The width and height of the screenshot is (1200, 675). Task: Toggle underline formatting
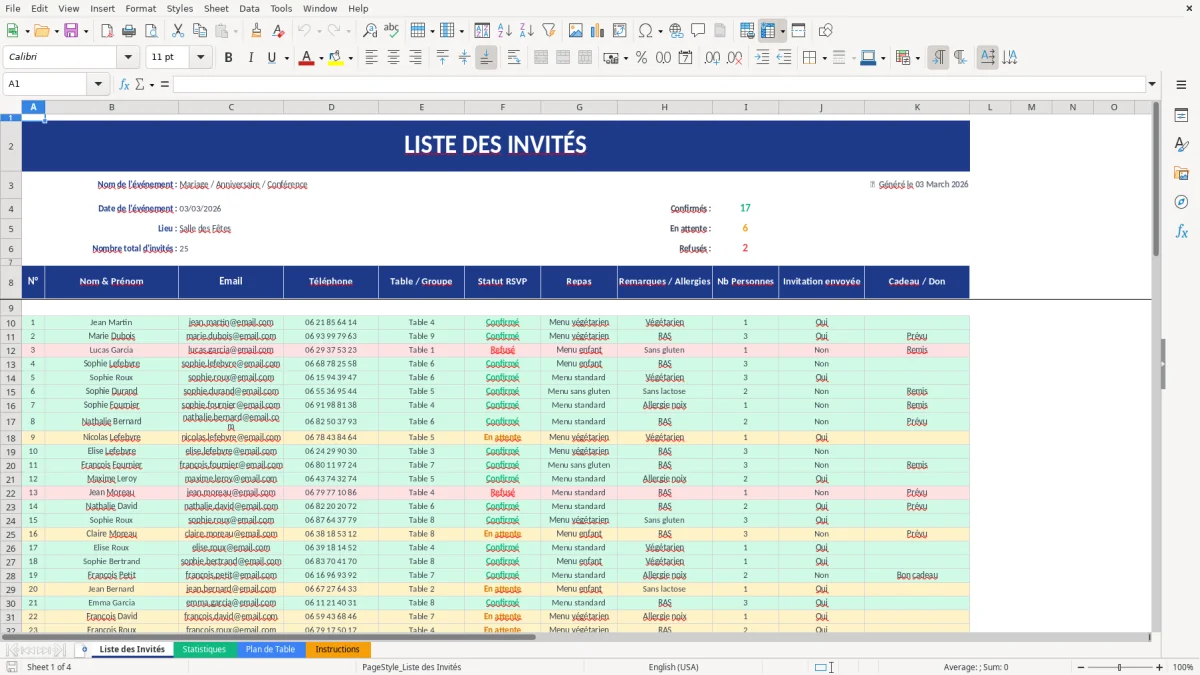coord(270,57)
